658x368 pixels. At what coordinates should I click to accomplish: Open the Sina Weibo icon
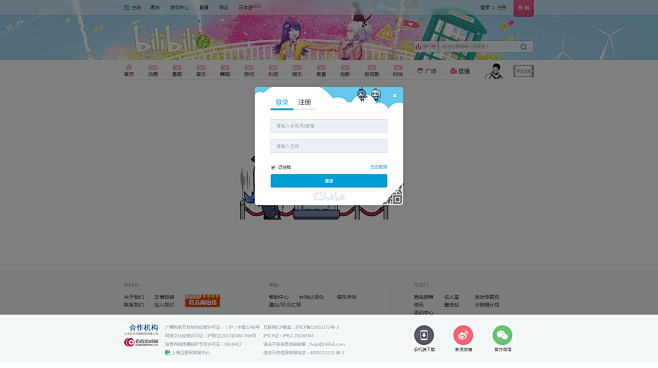(x=463, y=335)
